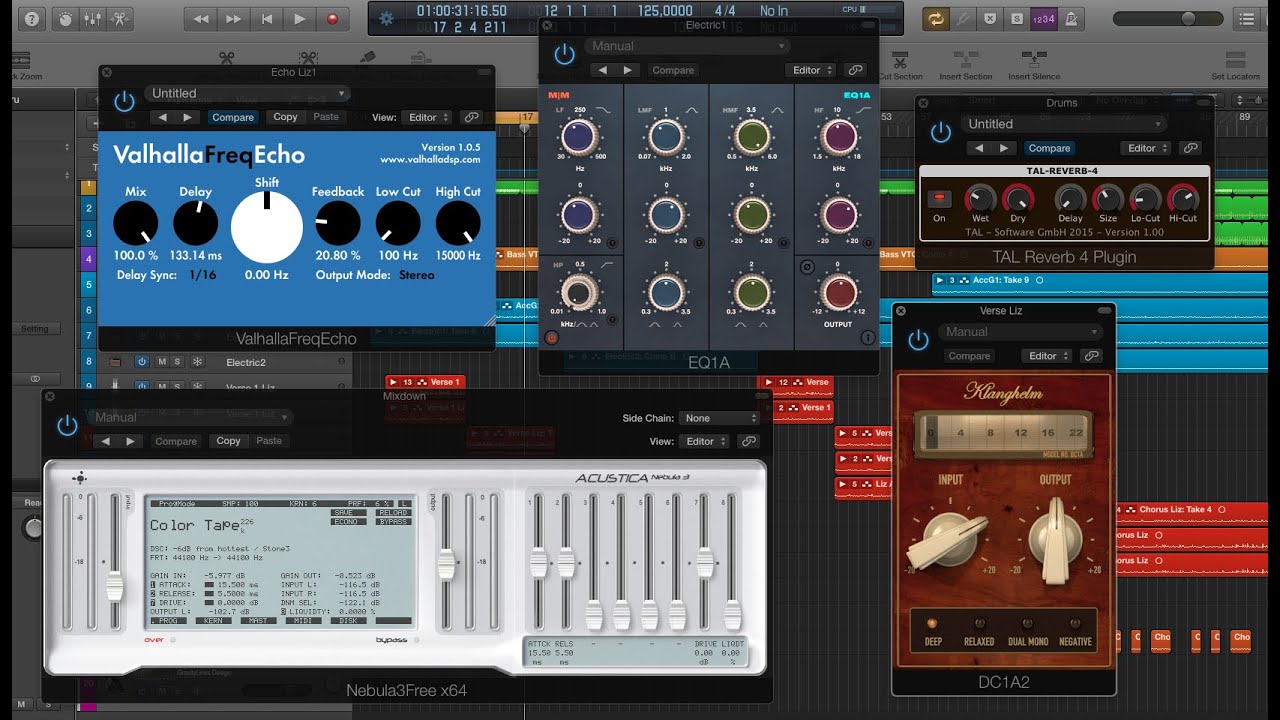Click the Rewind transport button

coord(201,18)
